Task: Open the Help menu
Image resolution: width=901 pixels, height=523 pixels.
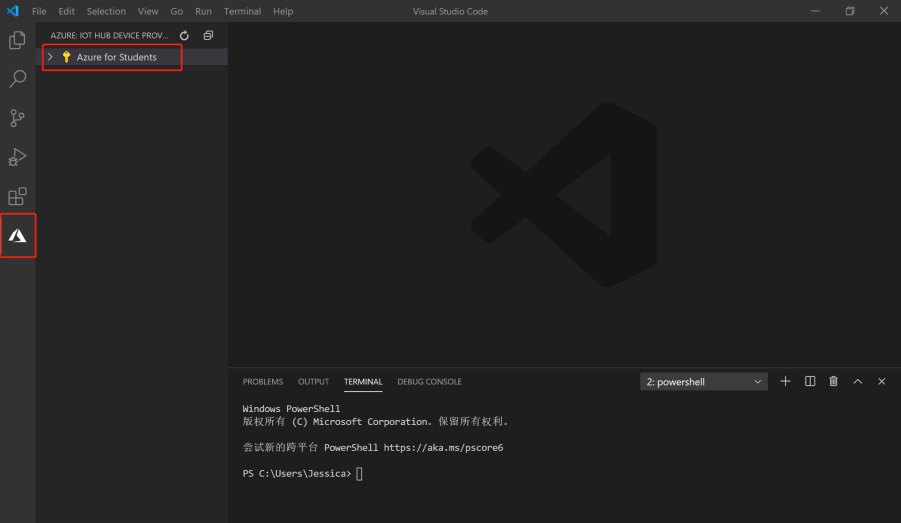Action: point(283,11)
